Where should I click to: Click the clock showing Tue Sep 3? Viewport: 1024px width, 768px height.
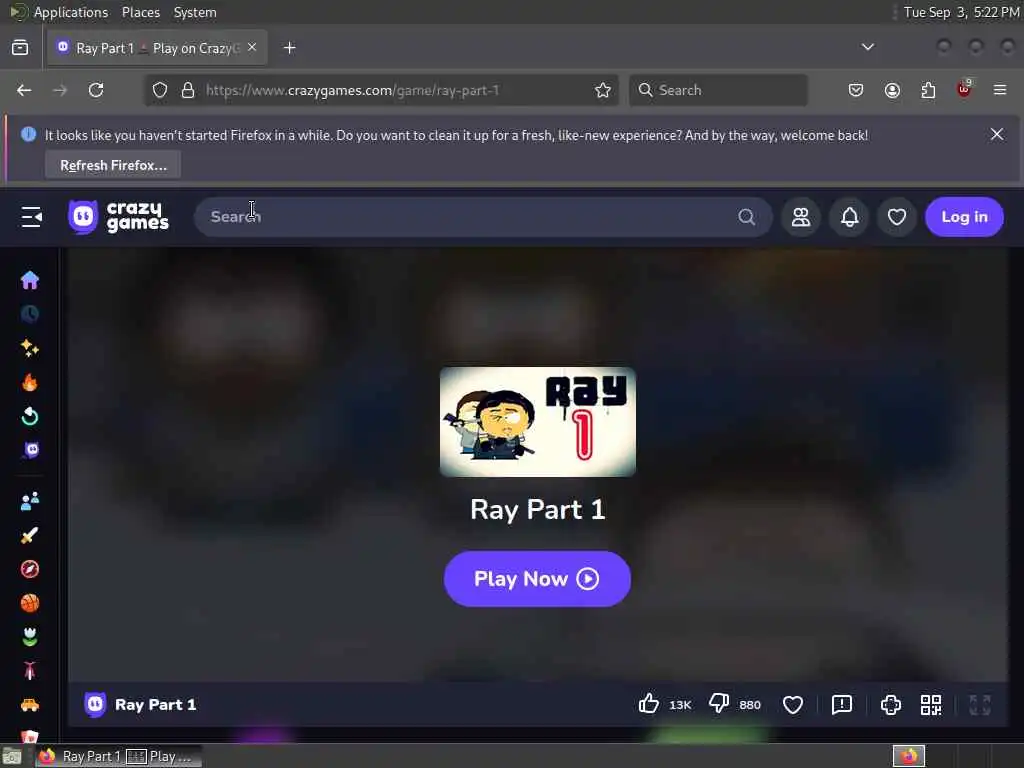pos(961,12)
